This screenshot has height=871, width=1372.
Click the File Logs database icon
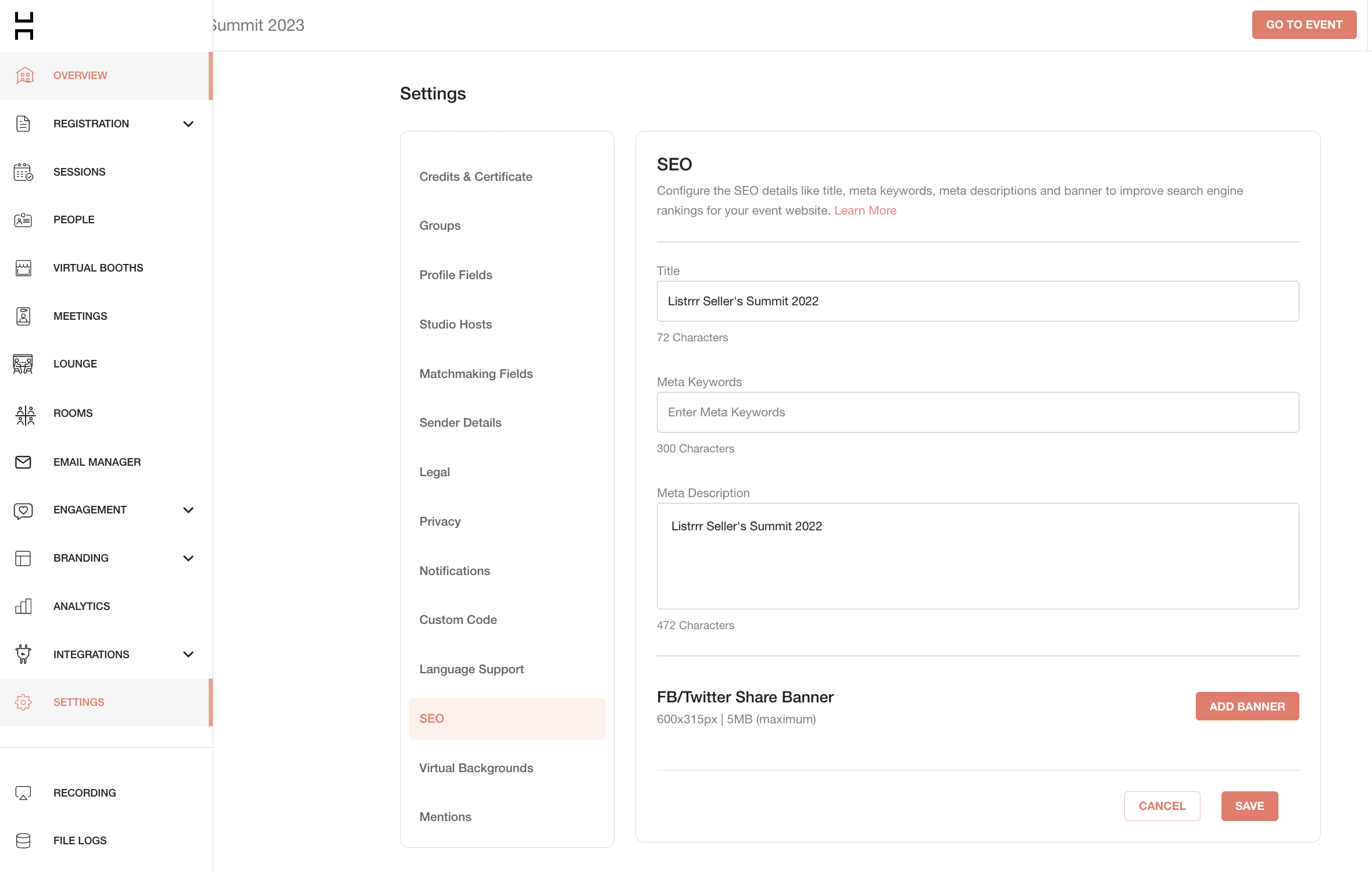pos(23,841)
